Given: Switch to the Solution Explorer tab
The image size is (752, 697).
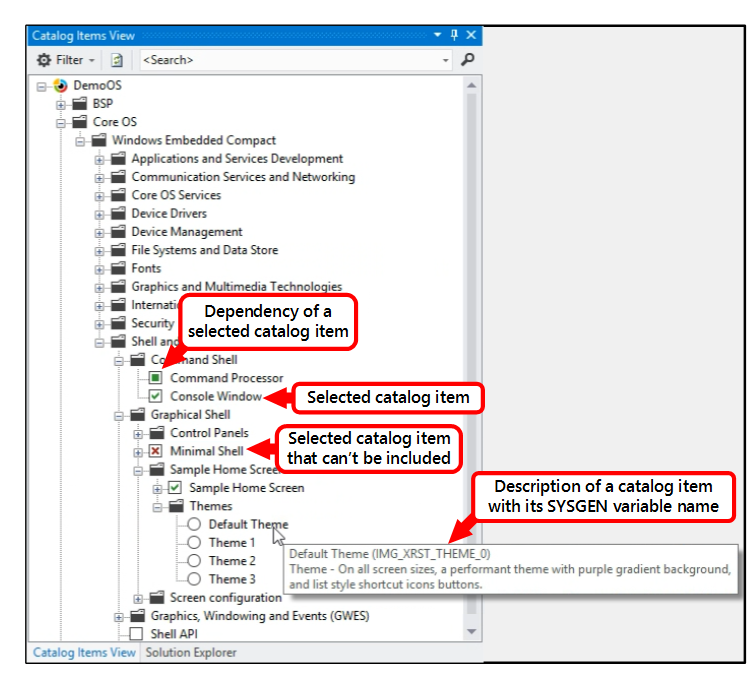Looking at the screenshot, I should click(x=191, y=653).
